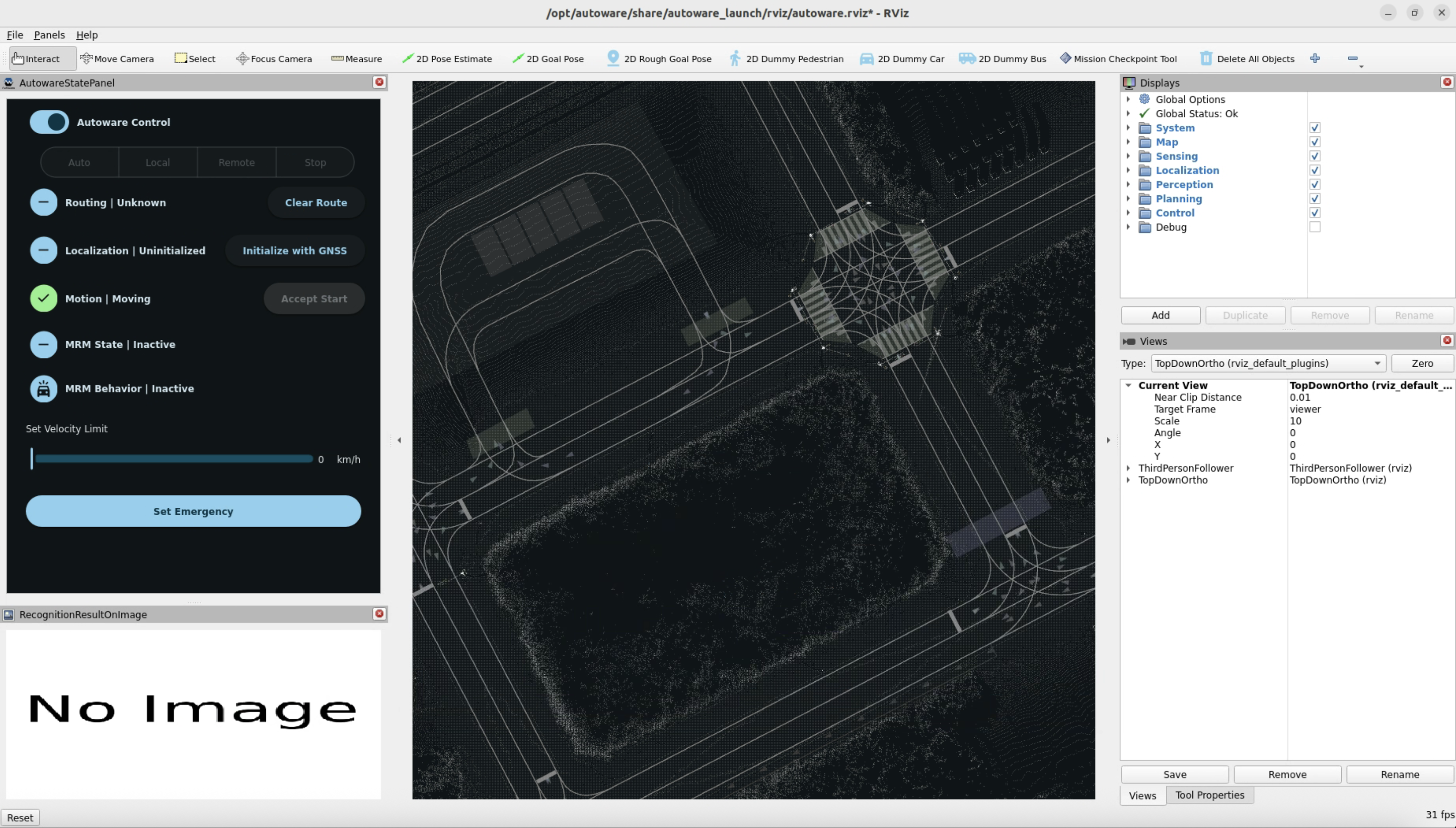
Task: Expand Global Options in Displays
Action: click(1128, 99)
